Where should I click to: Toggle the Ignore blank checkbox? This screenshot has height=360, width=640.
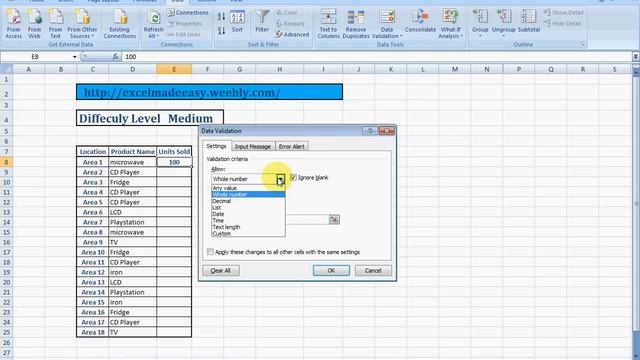(x=293, y=178)
